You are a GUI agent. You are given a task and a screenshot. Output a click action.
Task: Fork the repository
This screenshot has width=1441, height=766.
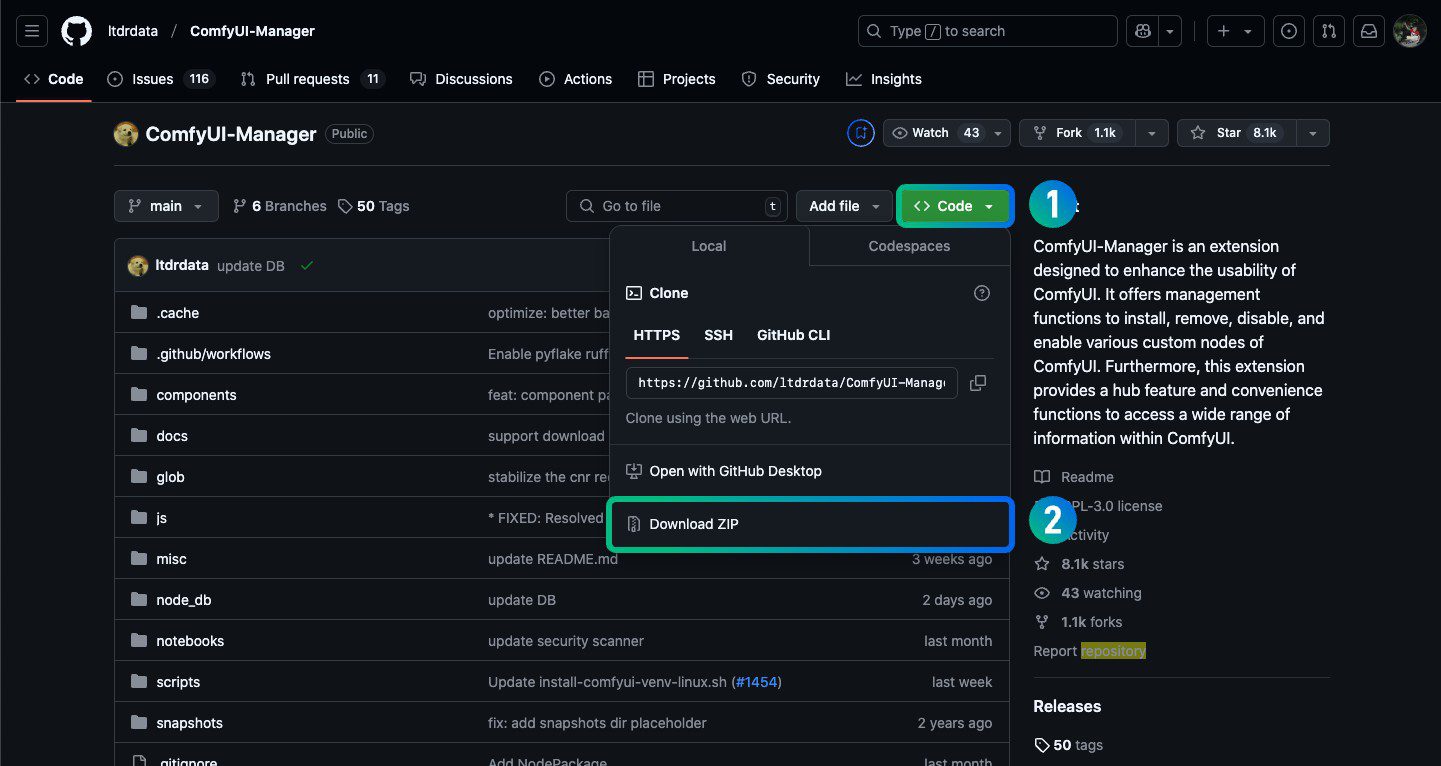[x=1076, y=133]
